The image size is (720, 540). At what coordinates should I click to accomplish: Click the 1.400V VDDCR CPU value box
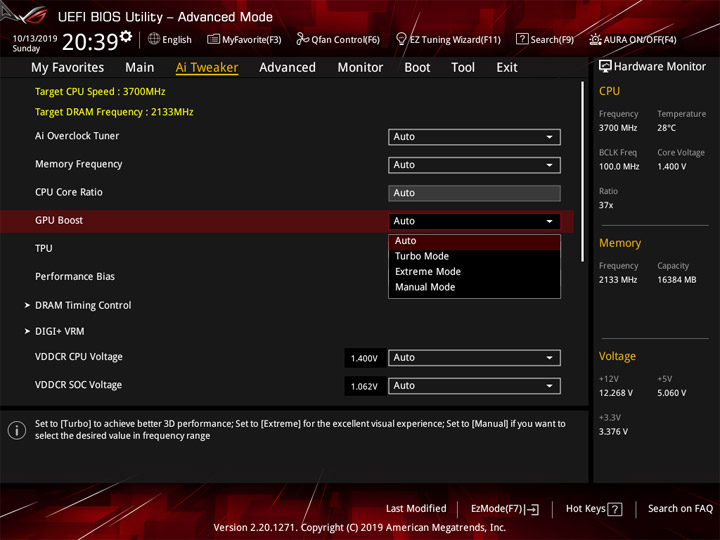point(364,358)
